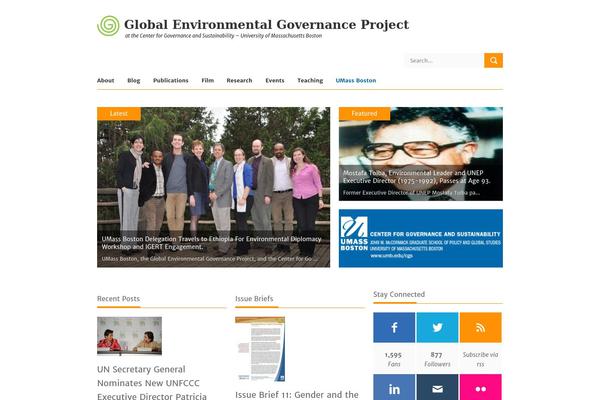Click the Former Executive Director of UNEP excerpt
Viewport: 600px width, 400px height.
411,193
